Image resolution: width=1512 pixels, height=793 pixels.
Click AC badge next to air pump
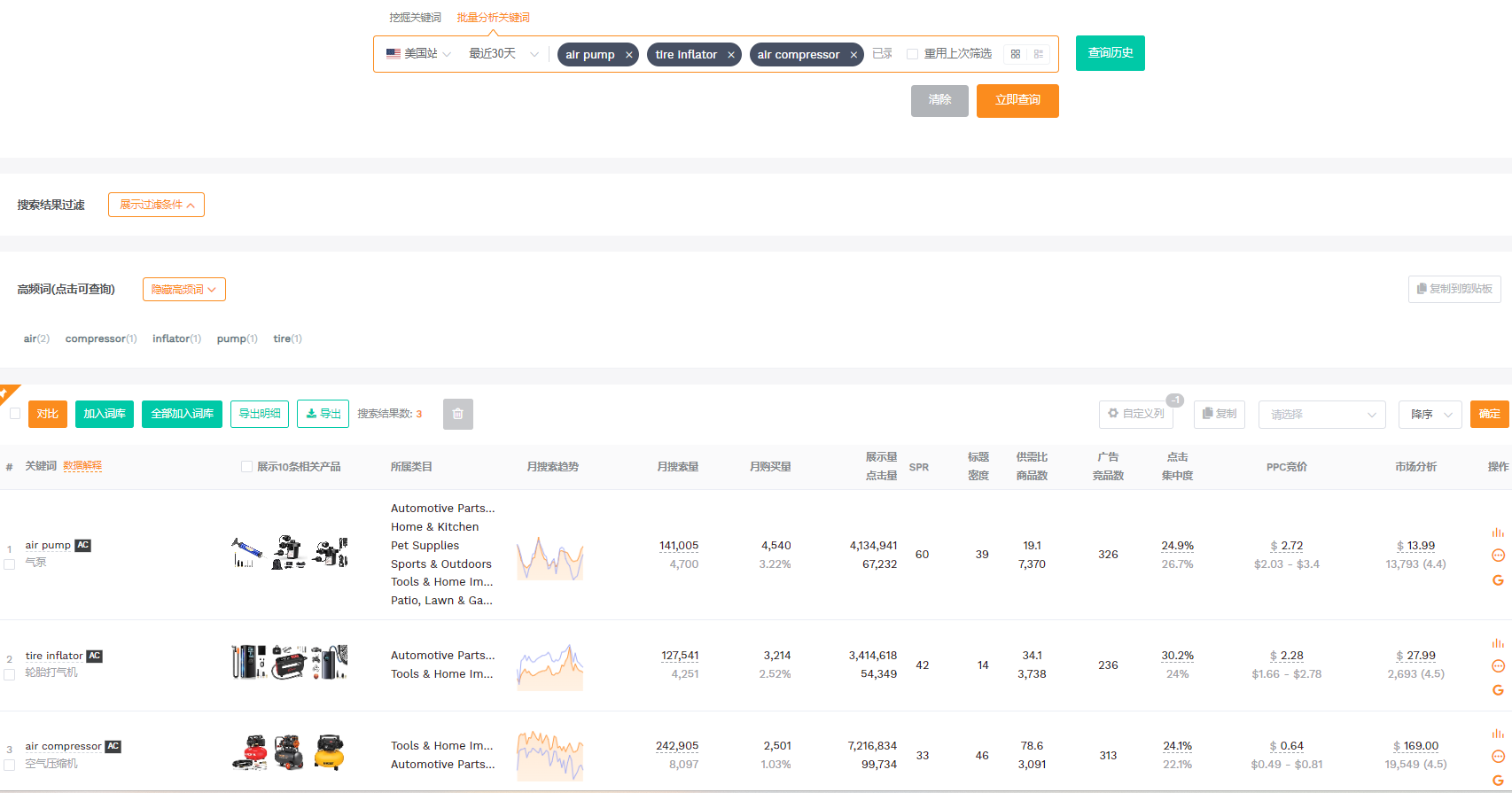[x=83, y=546]
